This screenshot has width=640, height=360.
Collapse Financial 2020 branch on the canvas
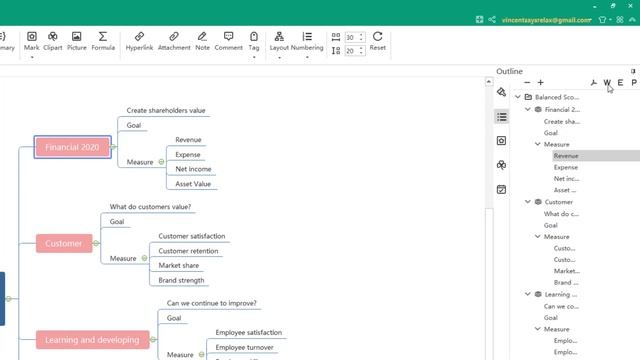[x=114, y=147]
